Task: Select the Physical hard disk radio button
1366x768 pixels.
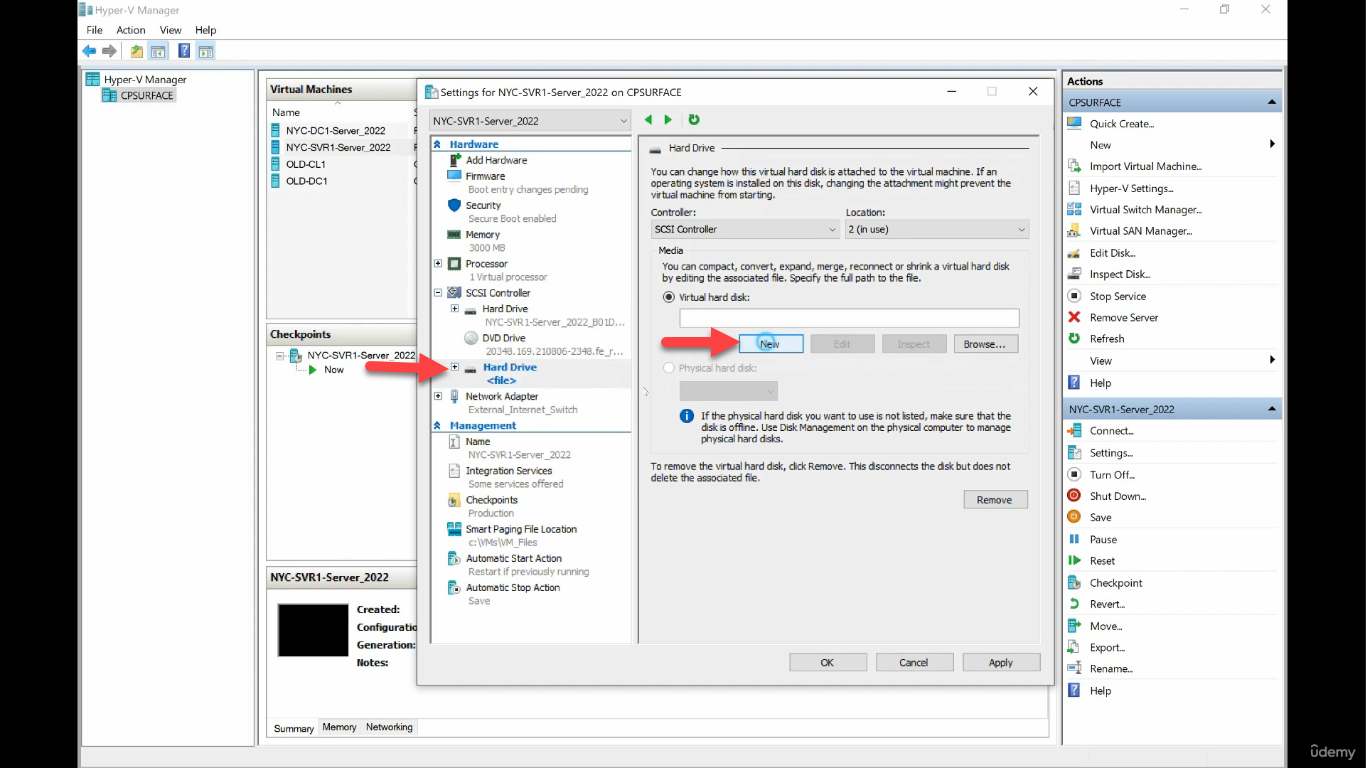Action: pyautogui.click(x=669, y=368)
